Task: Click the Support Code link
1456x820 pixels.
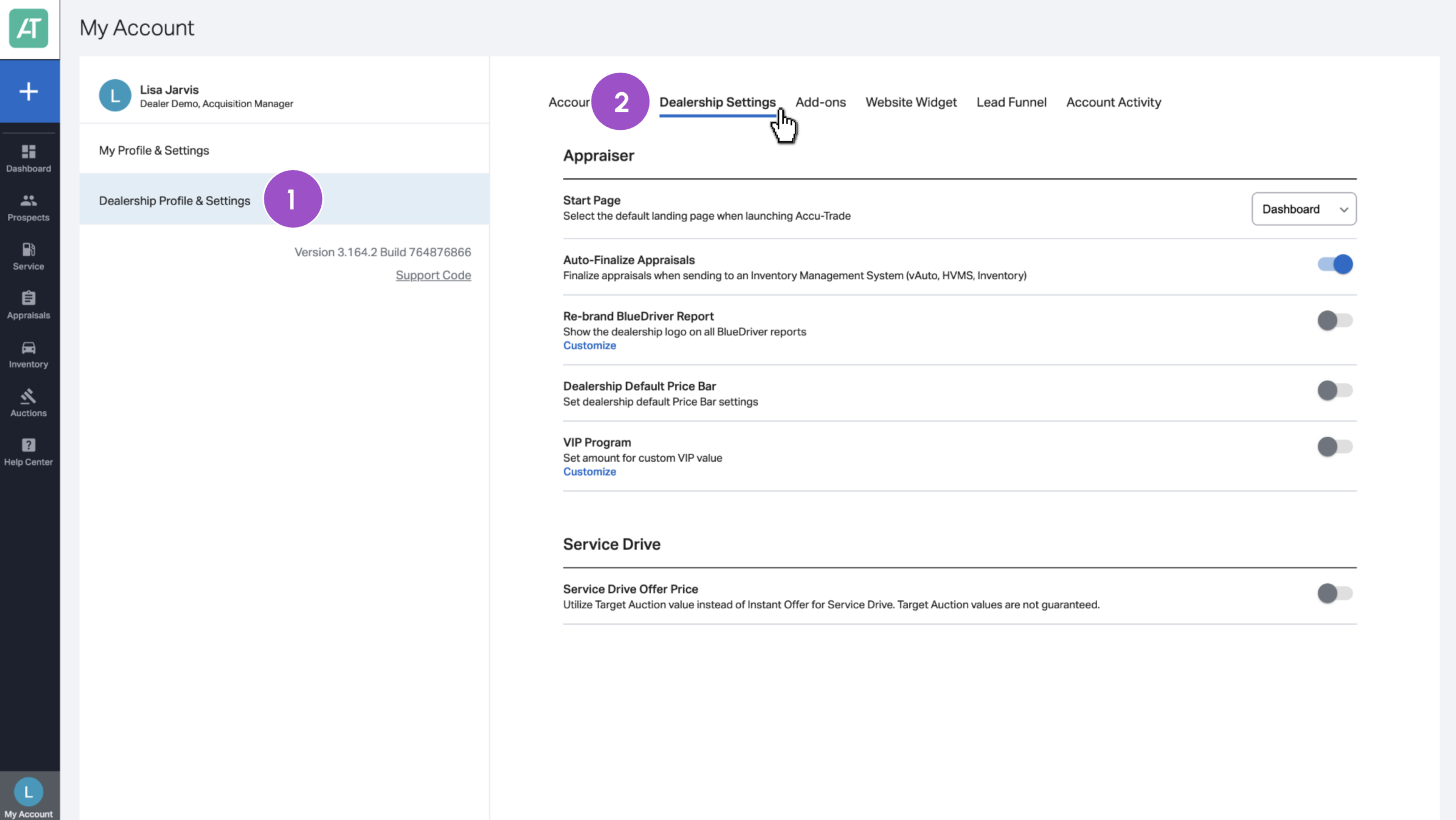Action: [x=433, y=275]
